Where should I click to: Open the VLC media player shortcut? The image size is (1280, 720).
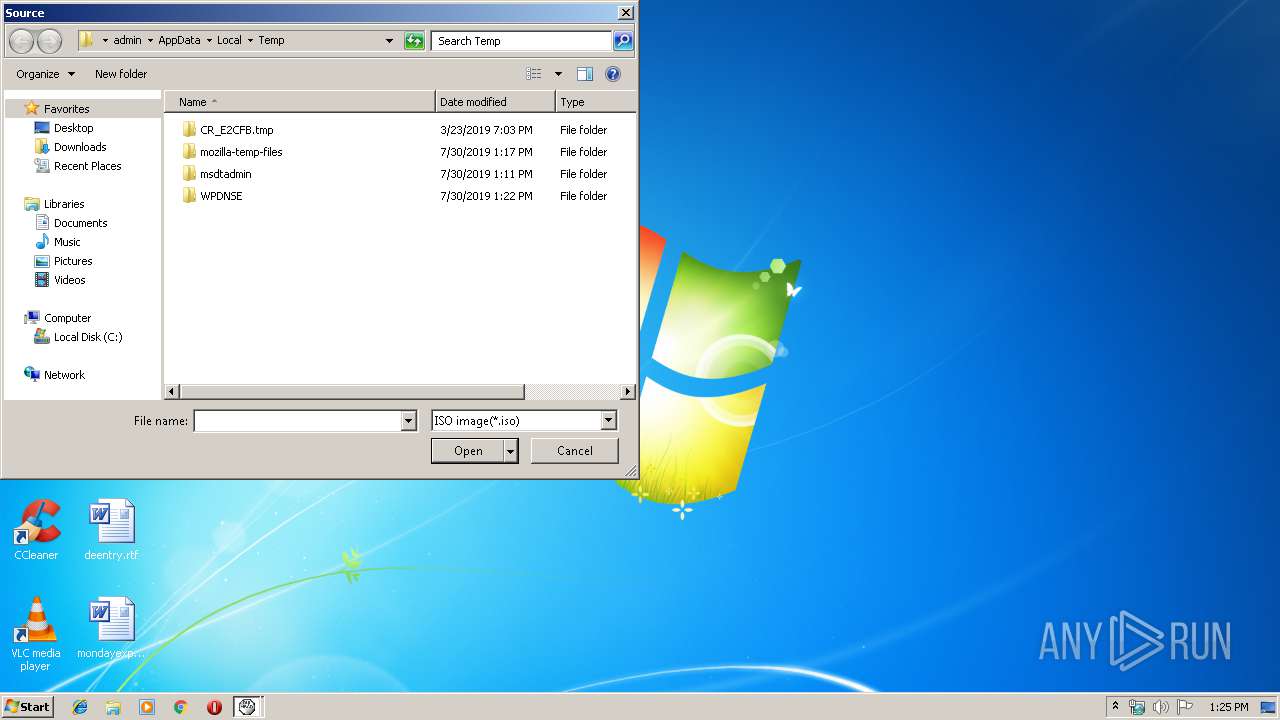pyautogui.click(x=36, y=634)
